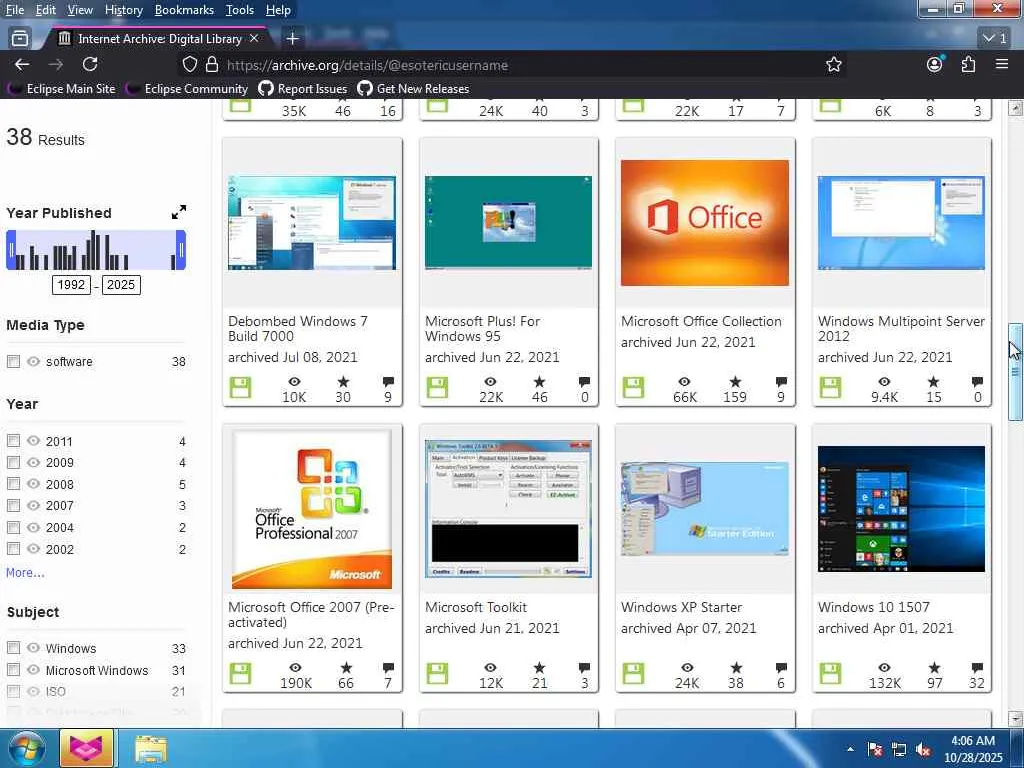Open the Firefox account icon

935,64
